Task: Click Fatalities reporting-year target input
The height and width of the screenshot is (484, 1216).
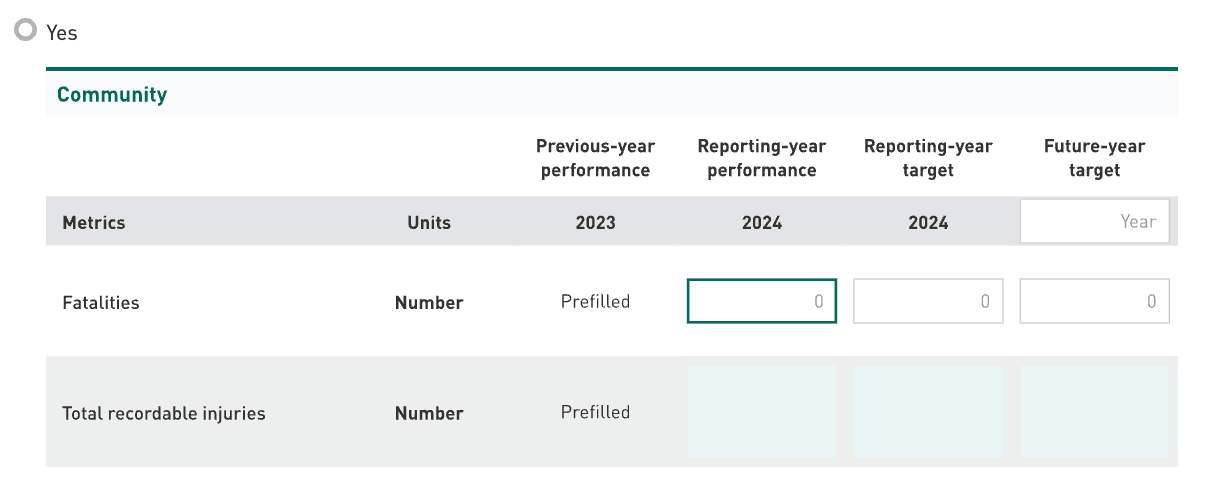Action: pyautogui.click(x=928, y=301)
